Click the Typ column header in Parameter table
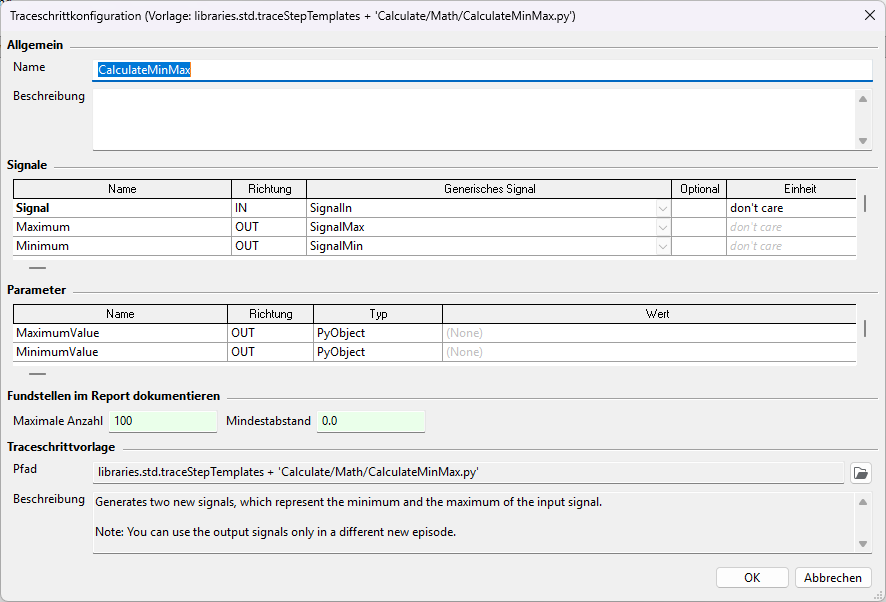 click(x=378, y=314)
